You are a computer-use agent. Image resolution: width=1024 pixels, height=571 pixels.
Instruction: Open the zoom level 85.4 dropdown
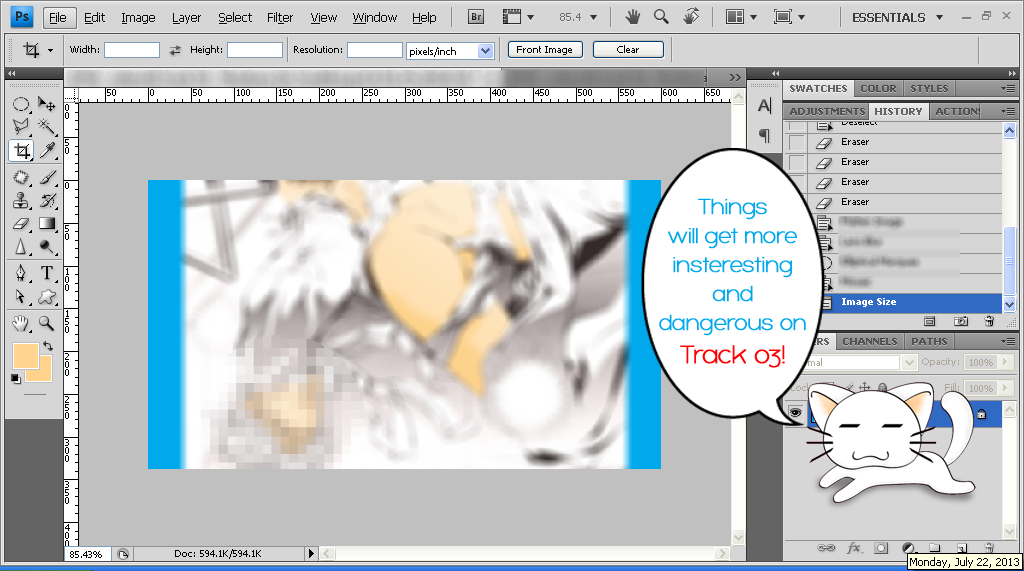pyautogui.click(x=594, y=18)
